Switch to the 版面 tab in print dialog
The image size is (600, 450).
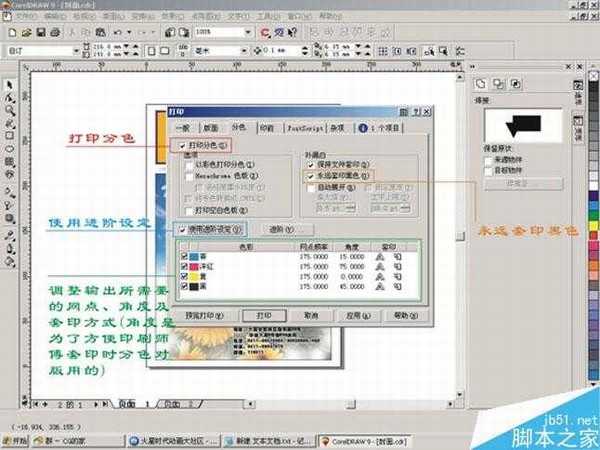tap(211, 128)
